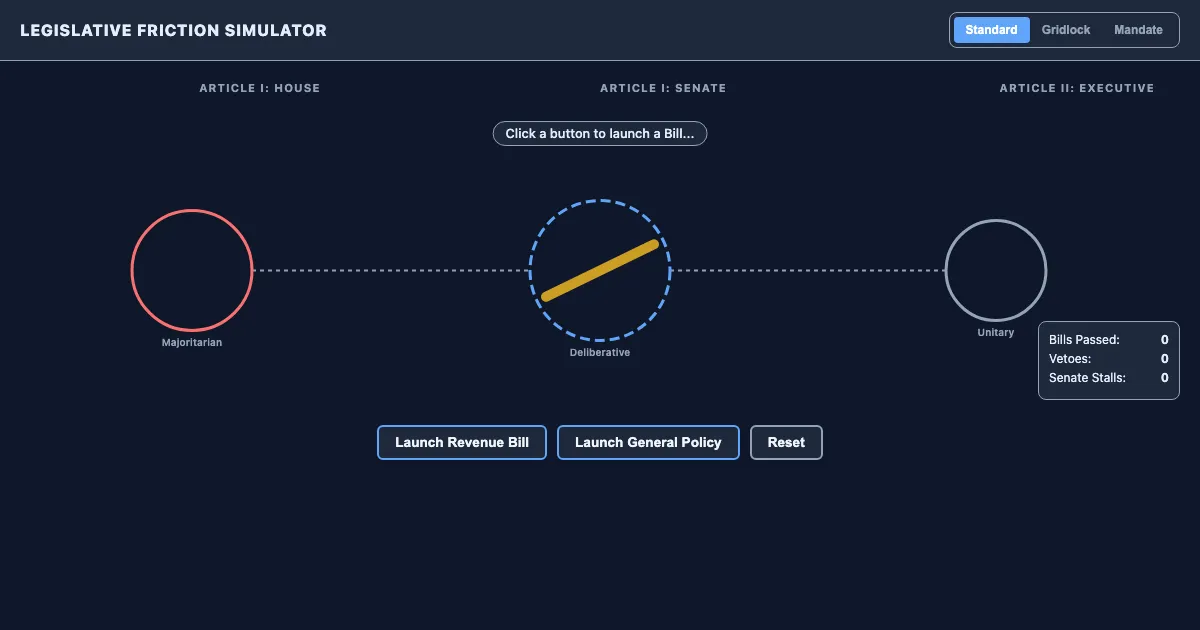Click the 'Senate Stalls:' stat row
1200x630 pixels.
pos(1109,378)
